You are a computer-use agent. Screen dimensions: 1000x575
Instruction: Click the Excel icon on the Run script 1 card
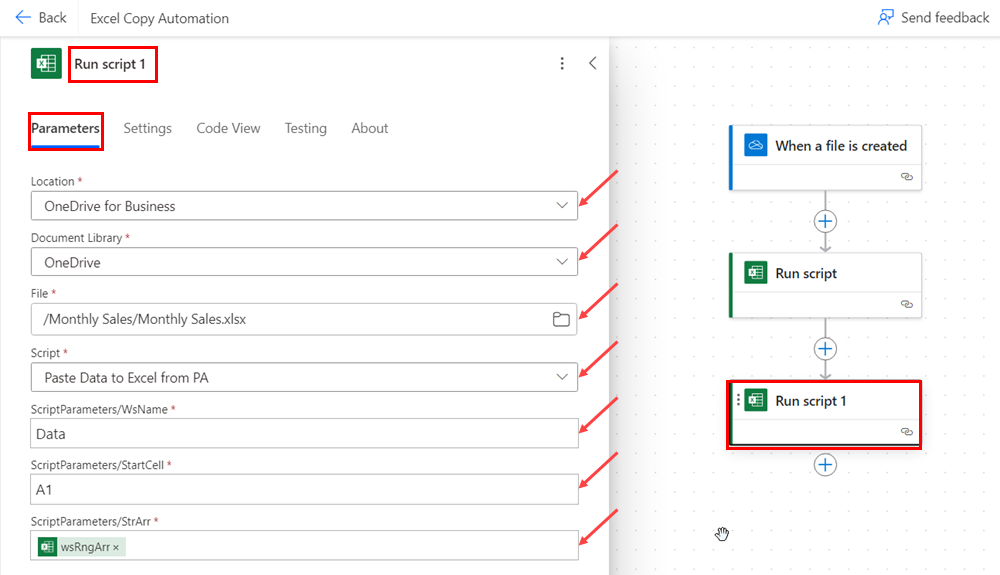(756, 400)
